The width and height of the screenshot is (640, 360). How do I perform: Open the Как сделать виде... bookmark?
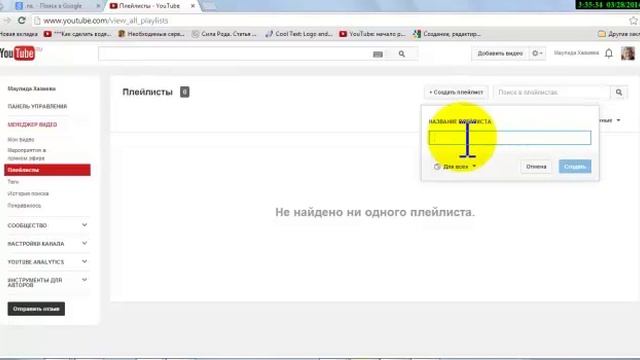click(x=78, y=34)
